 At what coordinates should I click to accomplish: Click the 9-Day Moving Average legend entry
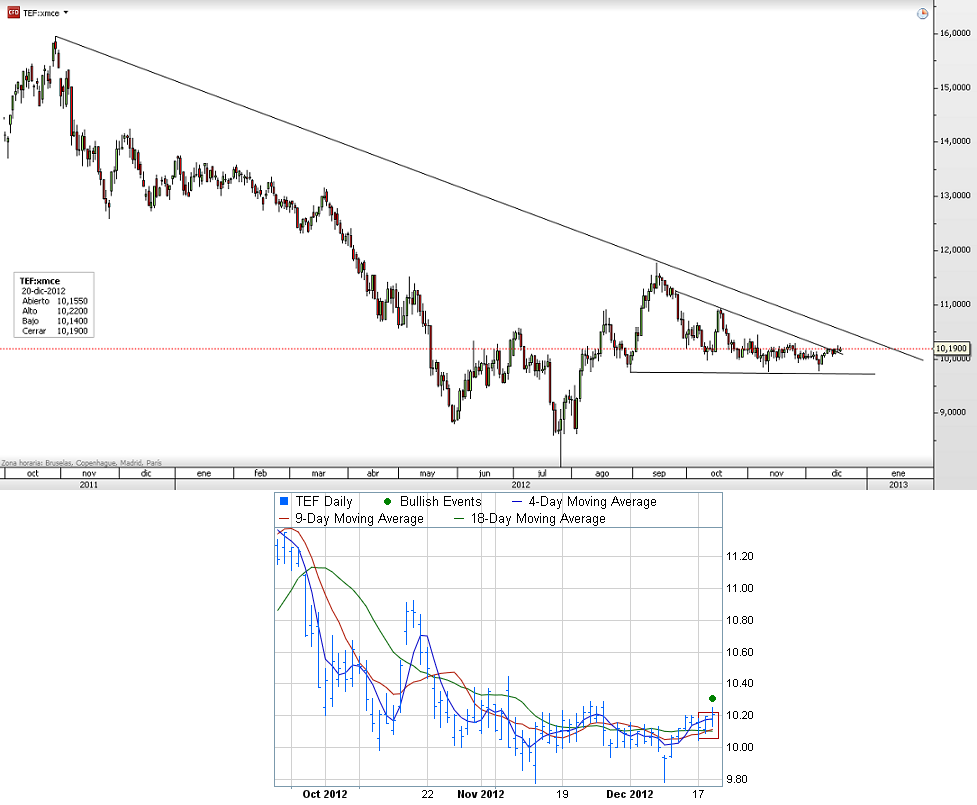tap(351, 518)
